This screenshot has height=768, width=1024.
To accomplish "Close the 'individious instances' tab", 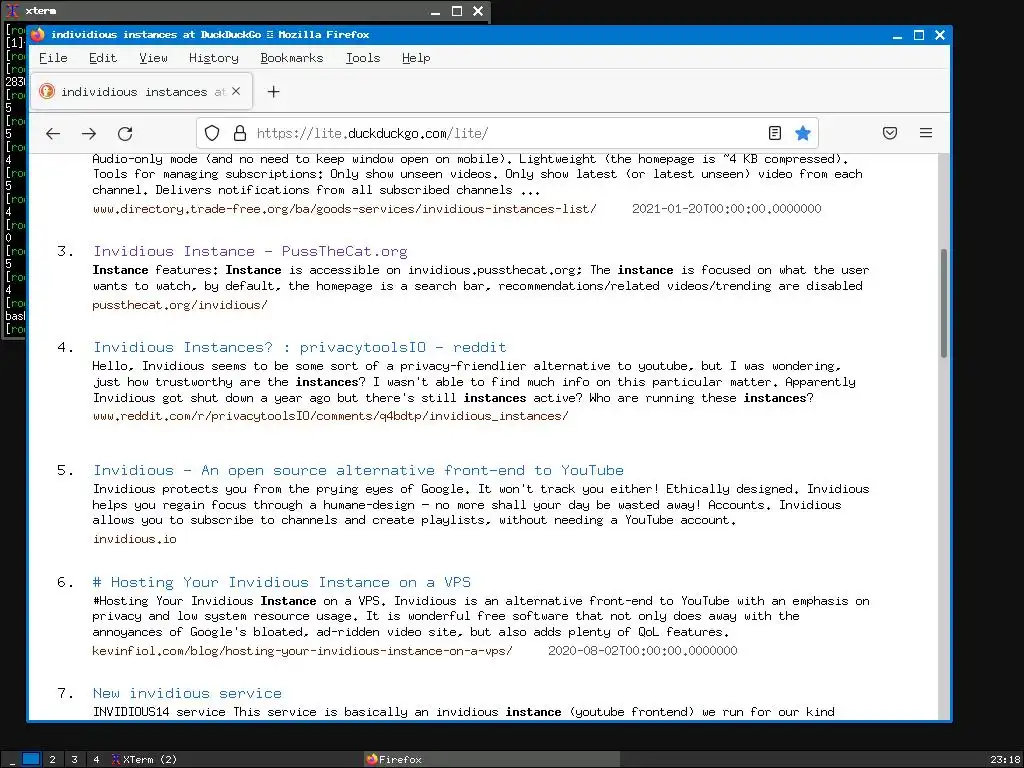I will pyautogui.click(x=236, y=91).
